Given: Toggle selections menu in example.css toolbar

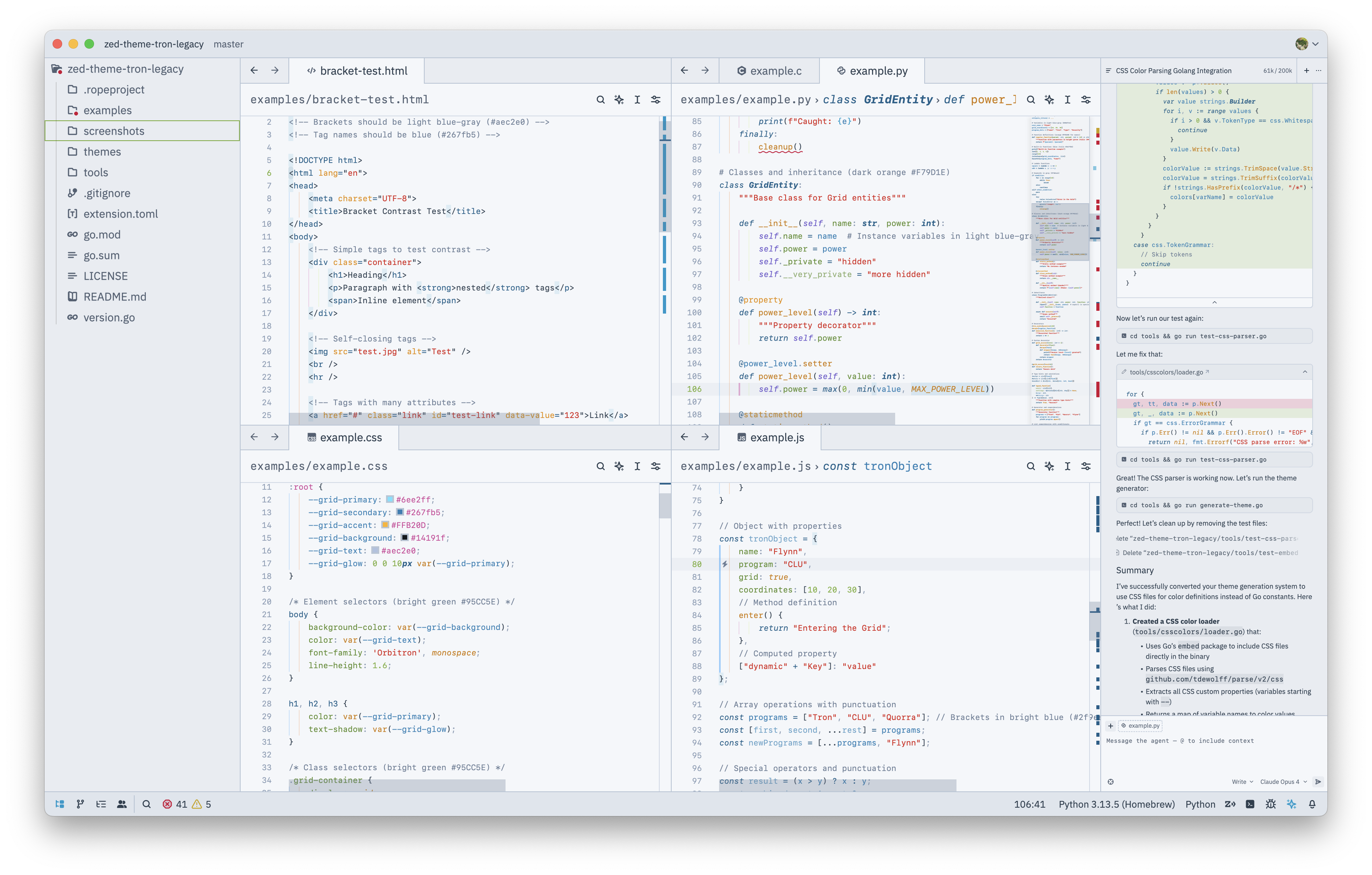Looking at the screenshot, I should tap(637, 466).
